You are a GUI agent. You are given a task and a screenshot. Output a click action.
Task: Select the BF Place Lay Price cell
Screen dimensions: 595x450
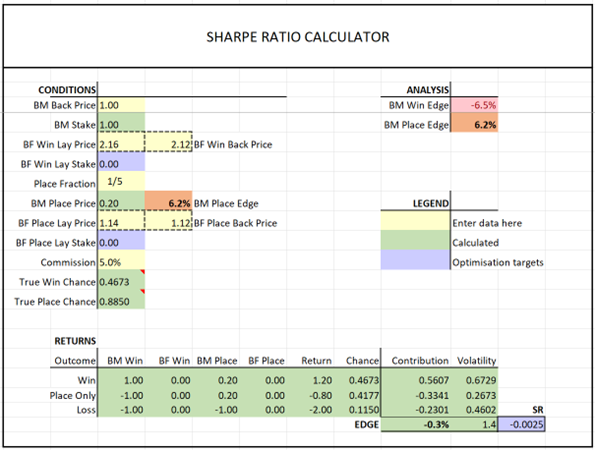click(x=121, y=223)
